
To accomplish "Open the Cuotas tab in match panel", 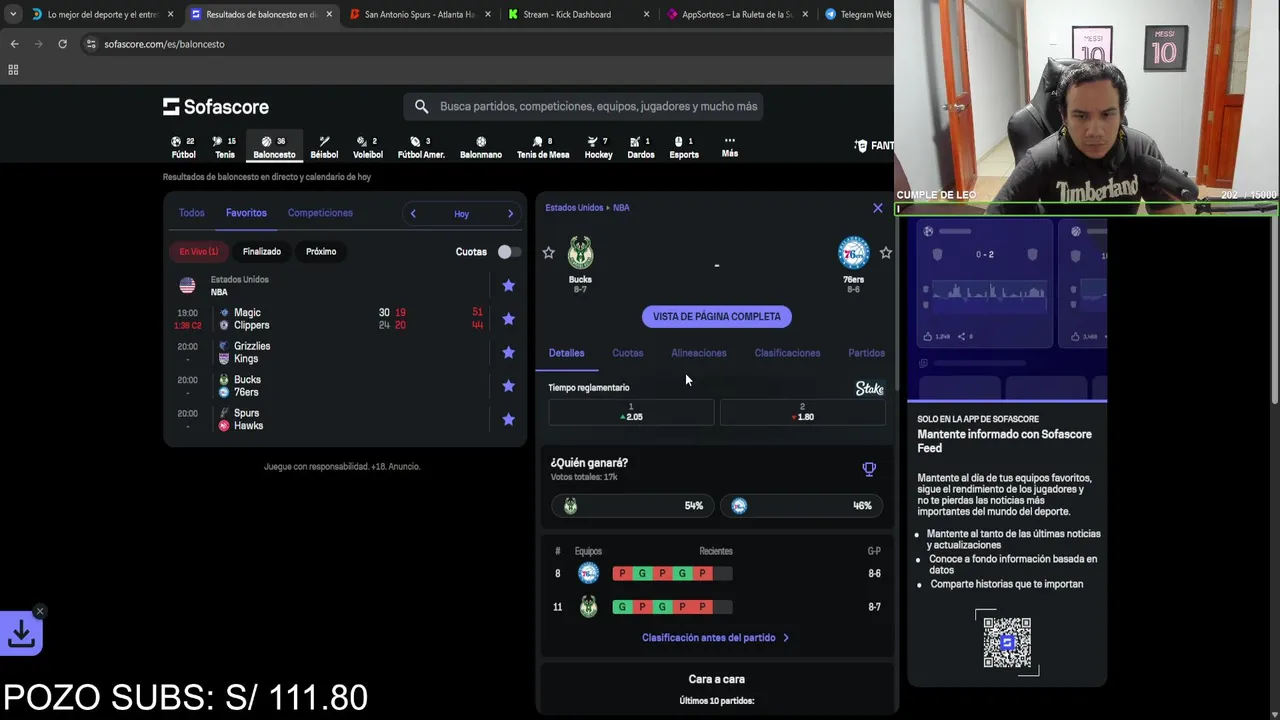I will 628,353.
